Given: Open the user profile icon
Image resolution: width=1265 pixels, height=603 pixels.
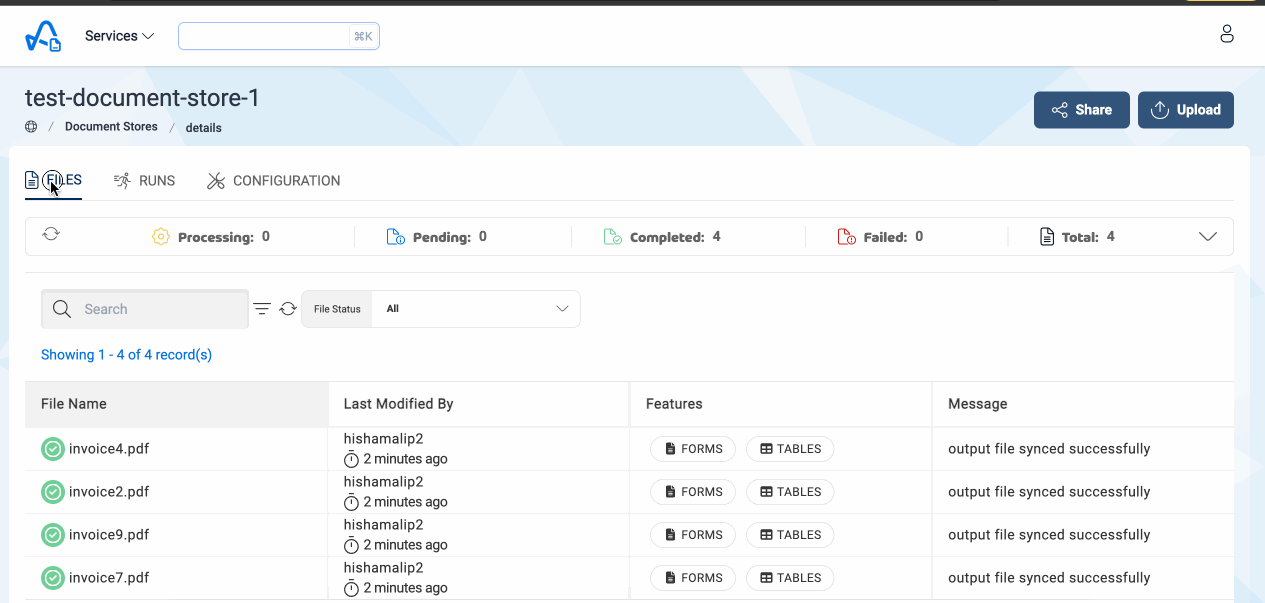Looking at the screenshot, I should (x=1227, y=34).
